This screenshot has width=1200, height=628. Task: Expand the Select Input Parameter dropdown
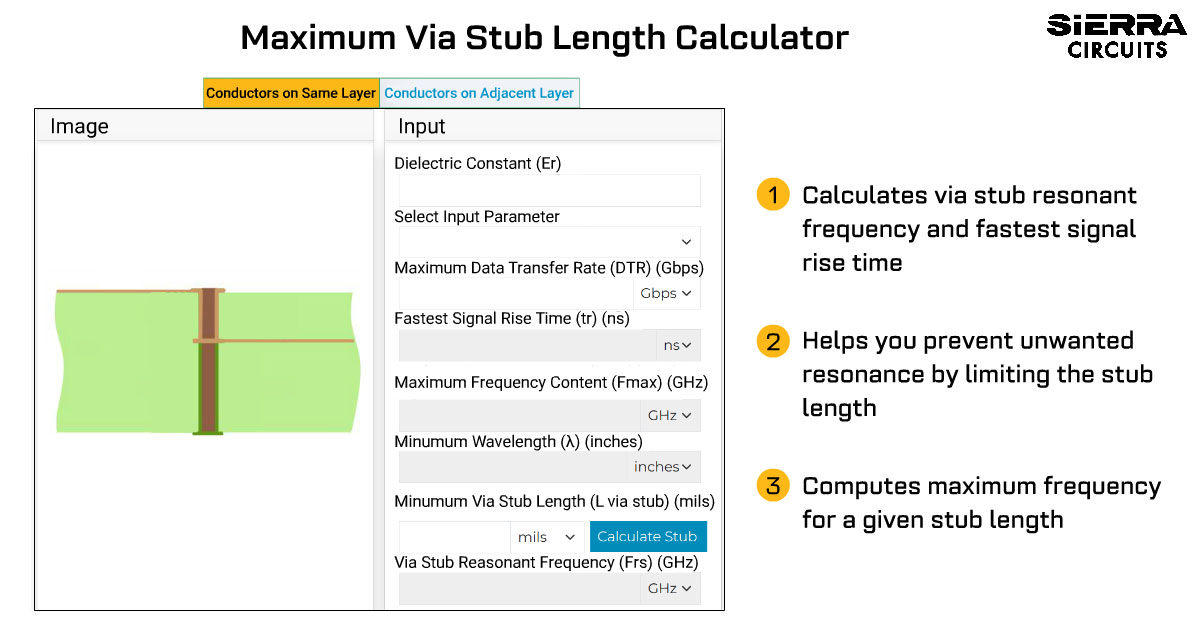(549, 242)
